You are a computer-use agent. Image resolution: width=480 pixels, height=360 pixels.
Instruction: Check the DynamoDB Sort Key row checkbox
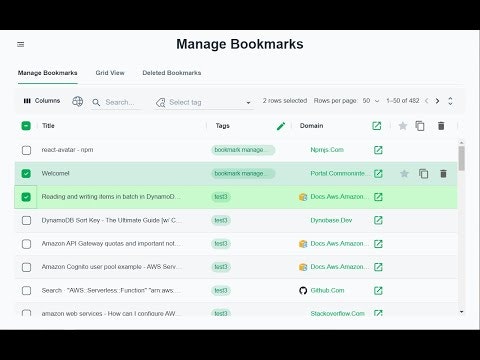pyautogui.click(x=26, y=220)
